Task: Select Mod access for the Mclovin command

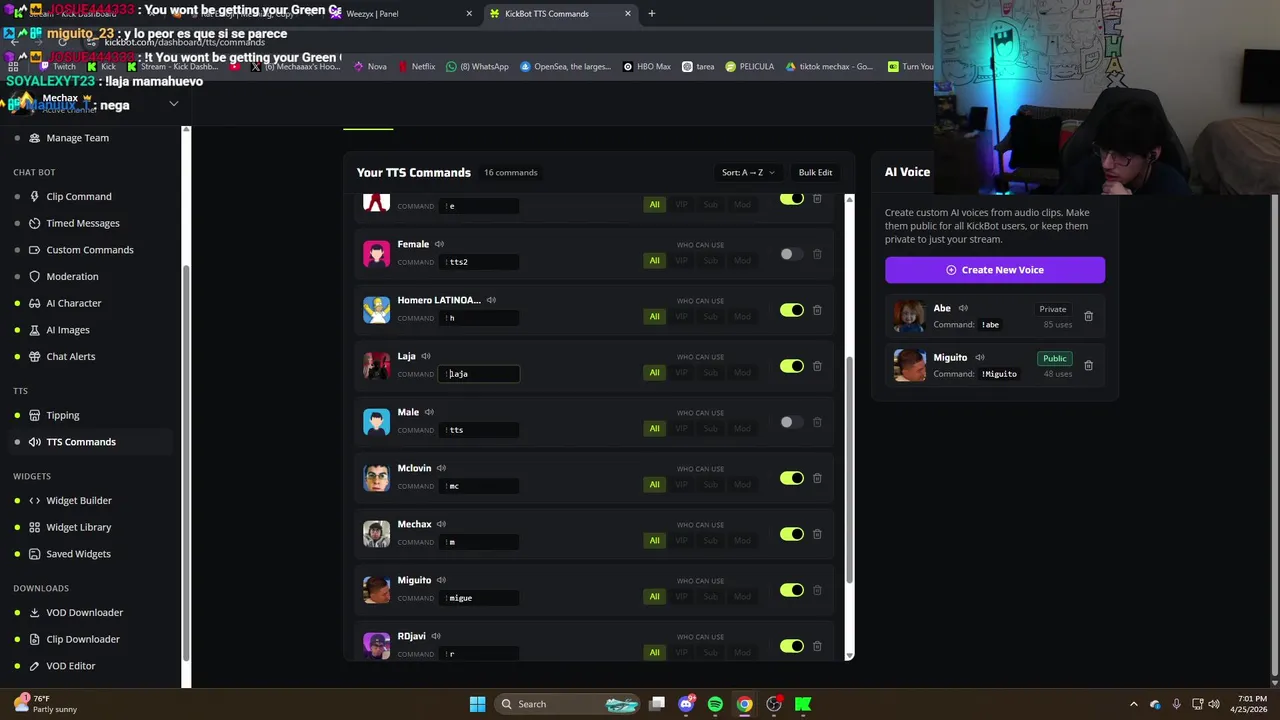Action: 742,484
